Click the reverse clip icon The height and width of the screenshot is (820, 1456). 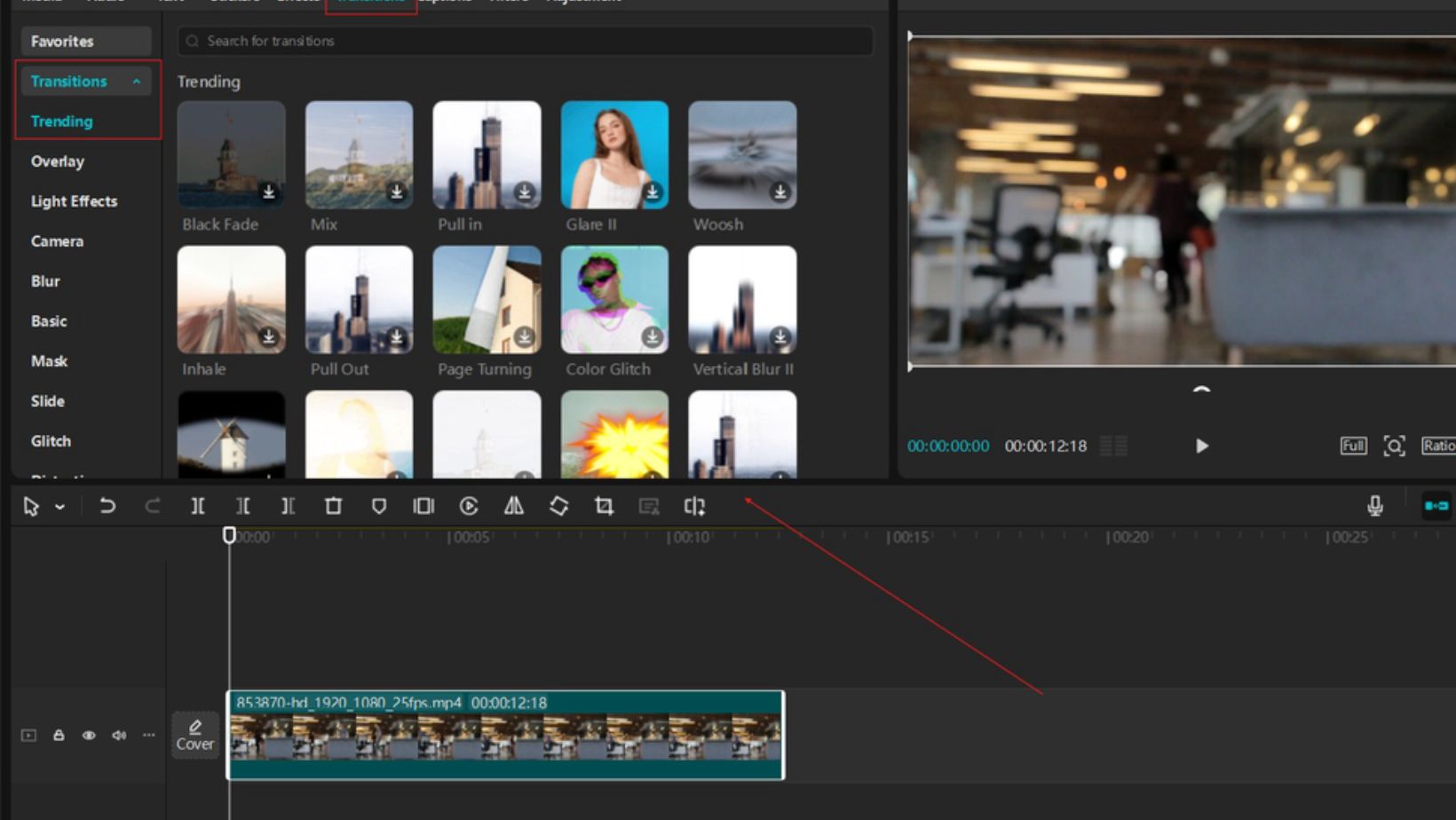tap(469, 506)
